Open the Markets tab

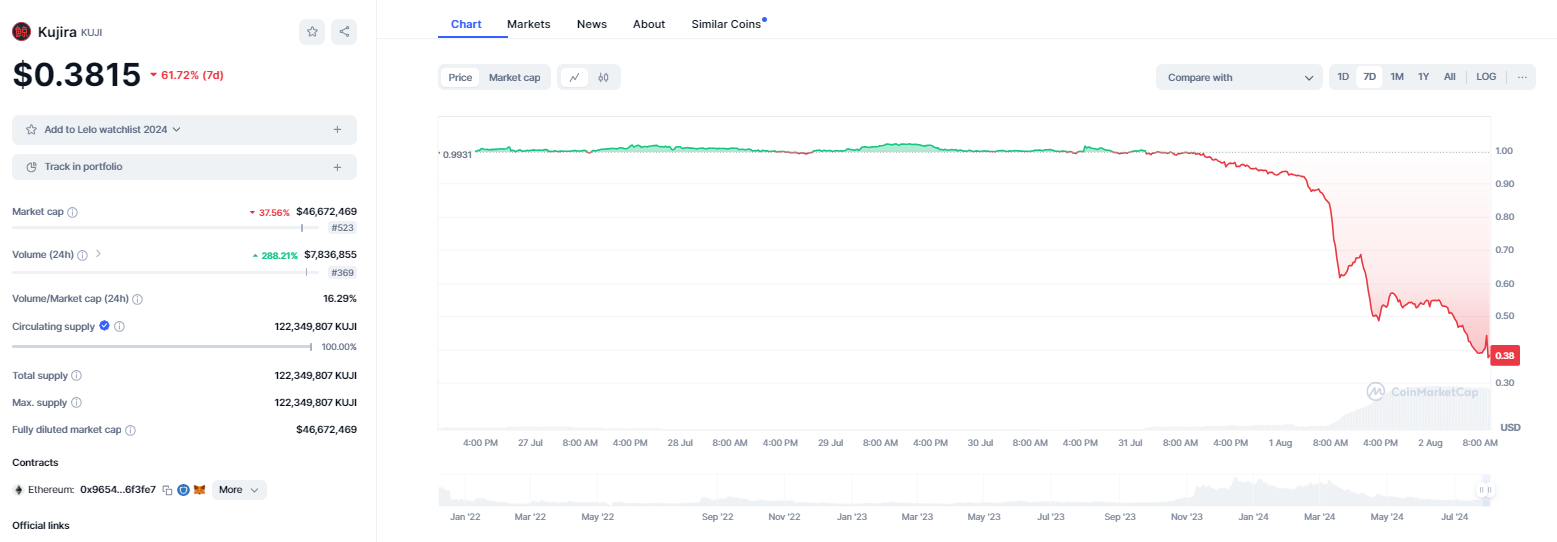point(528,24)
